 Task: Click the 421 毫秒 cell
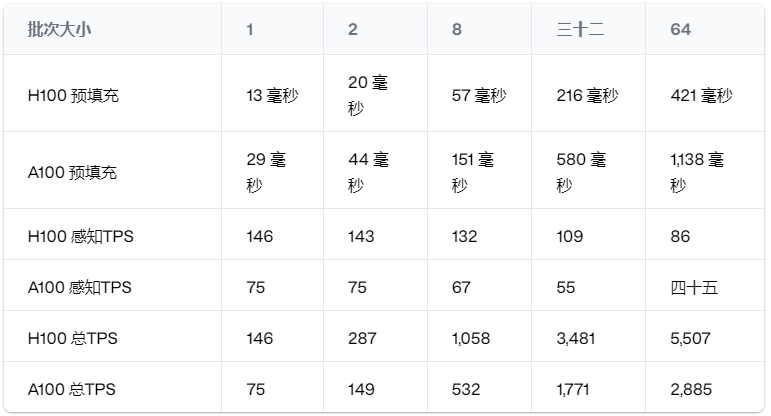[701, 96]
